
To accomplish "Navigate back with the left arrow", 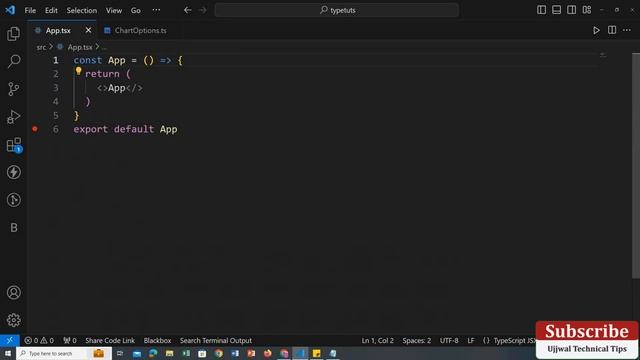I will pos(187,10).
